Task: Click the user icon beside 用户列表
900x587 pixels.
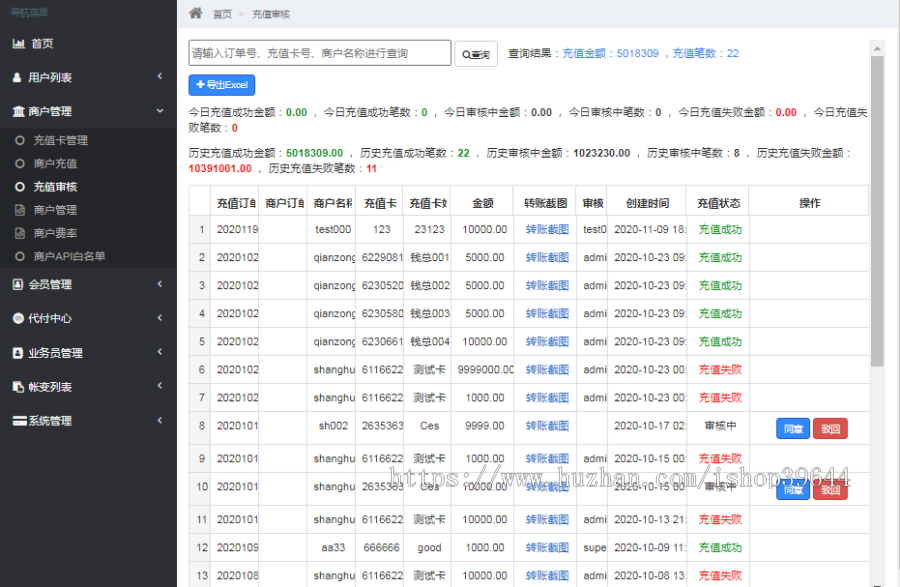Action: (x=17, y=77)
